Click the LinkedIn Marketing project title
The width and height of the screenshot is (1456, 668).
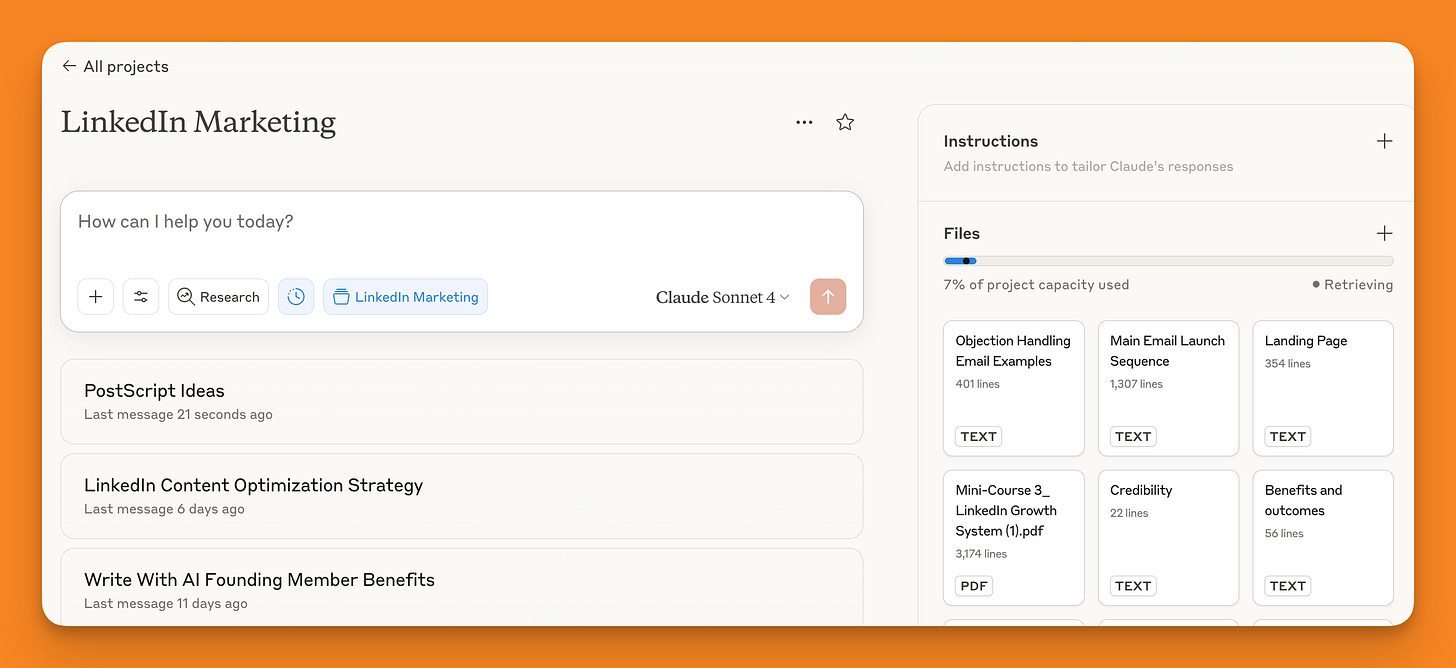click(198, 122)
